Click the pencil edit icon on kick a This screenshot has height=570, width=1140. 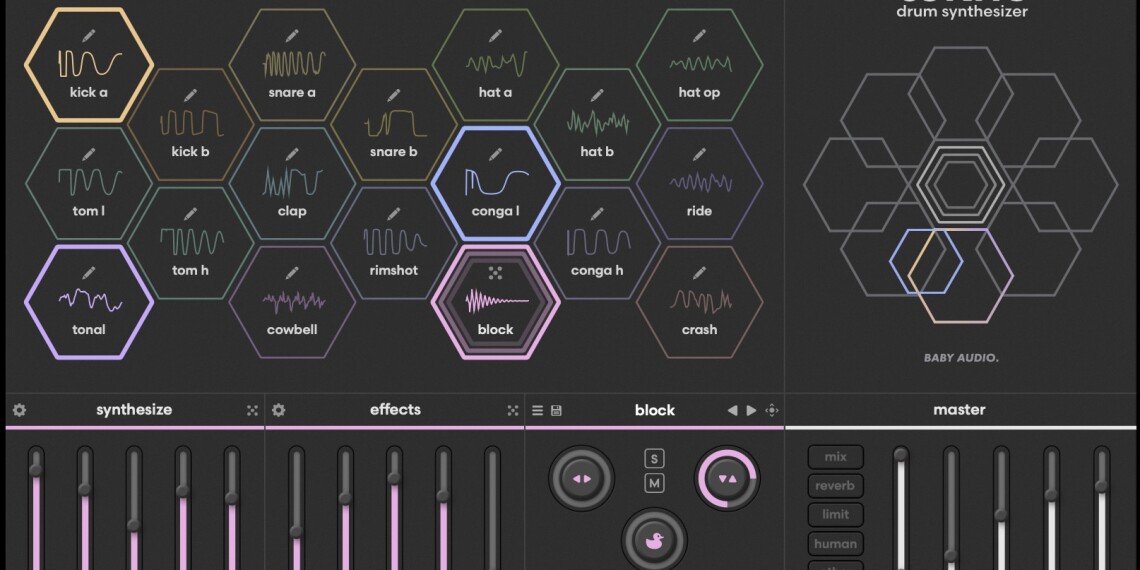[x=89, y=36]
